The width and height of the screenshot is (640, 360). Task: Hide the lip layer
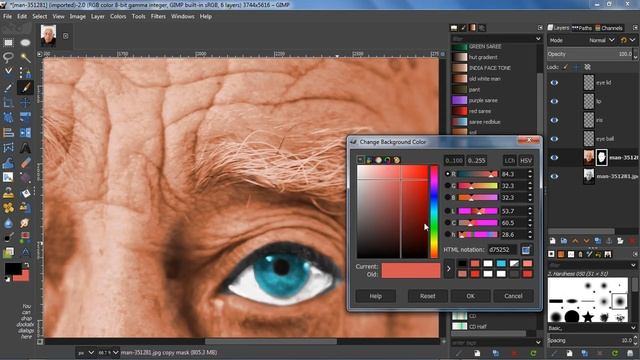(554, 101)
